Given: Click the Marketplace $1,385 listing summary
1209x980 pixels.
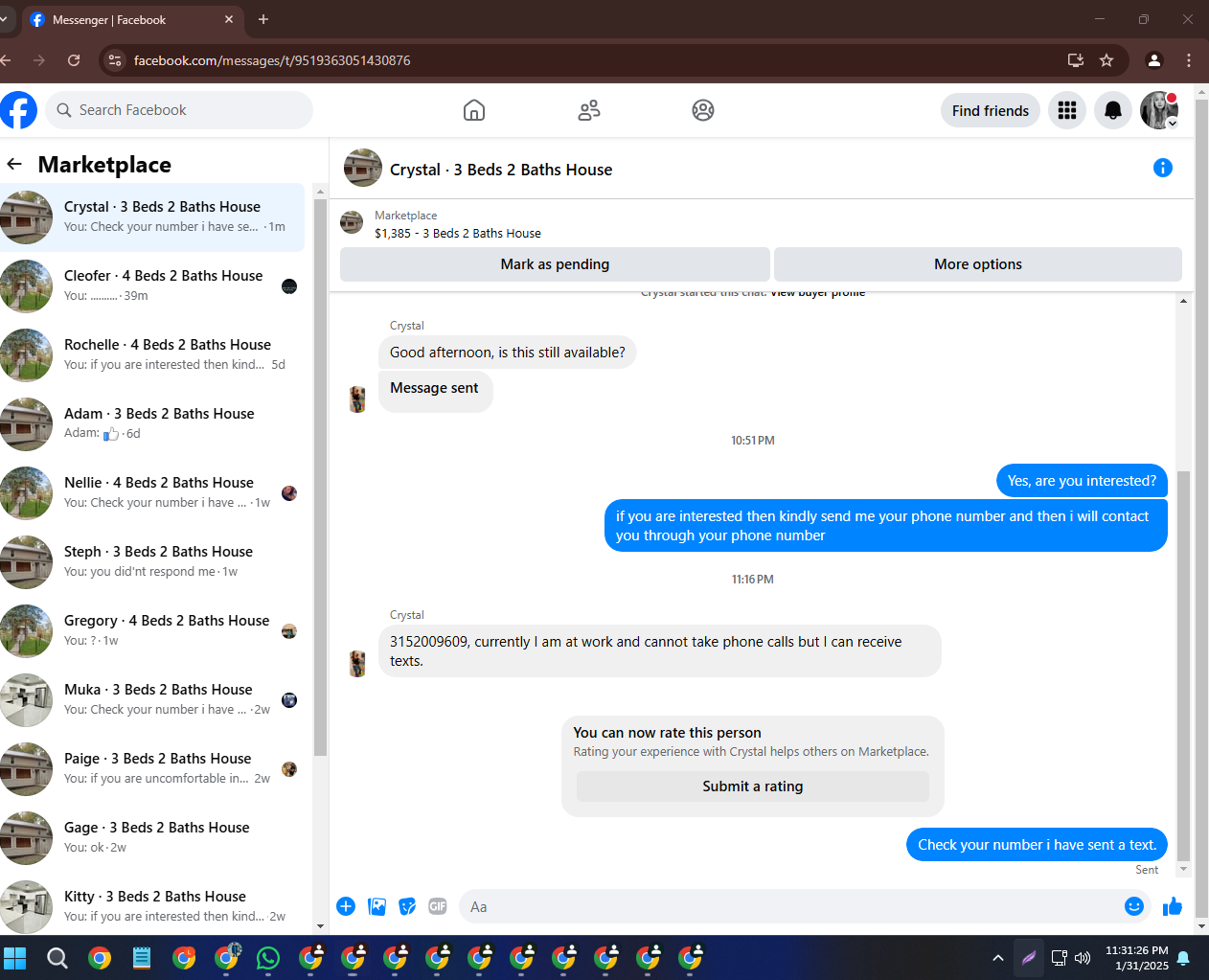Looking at the screenshot, I should (x=458, y=224).
